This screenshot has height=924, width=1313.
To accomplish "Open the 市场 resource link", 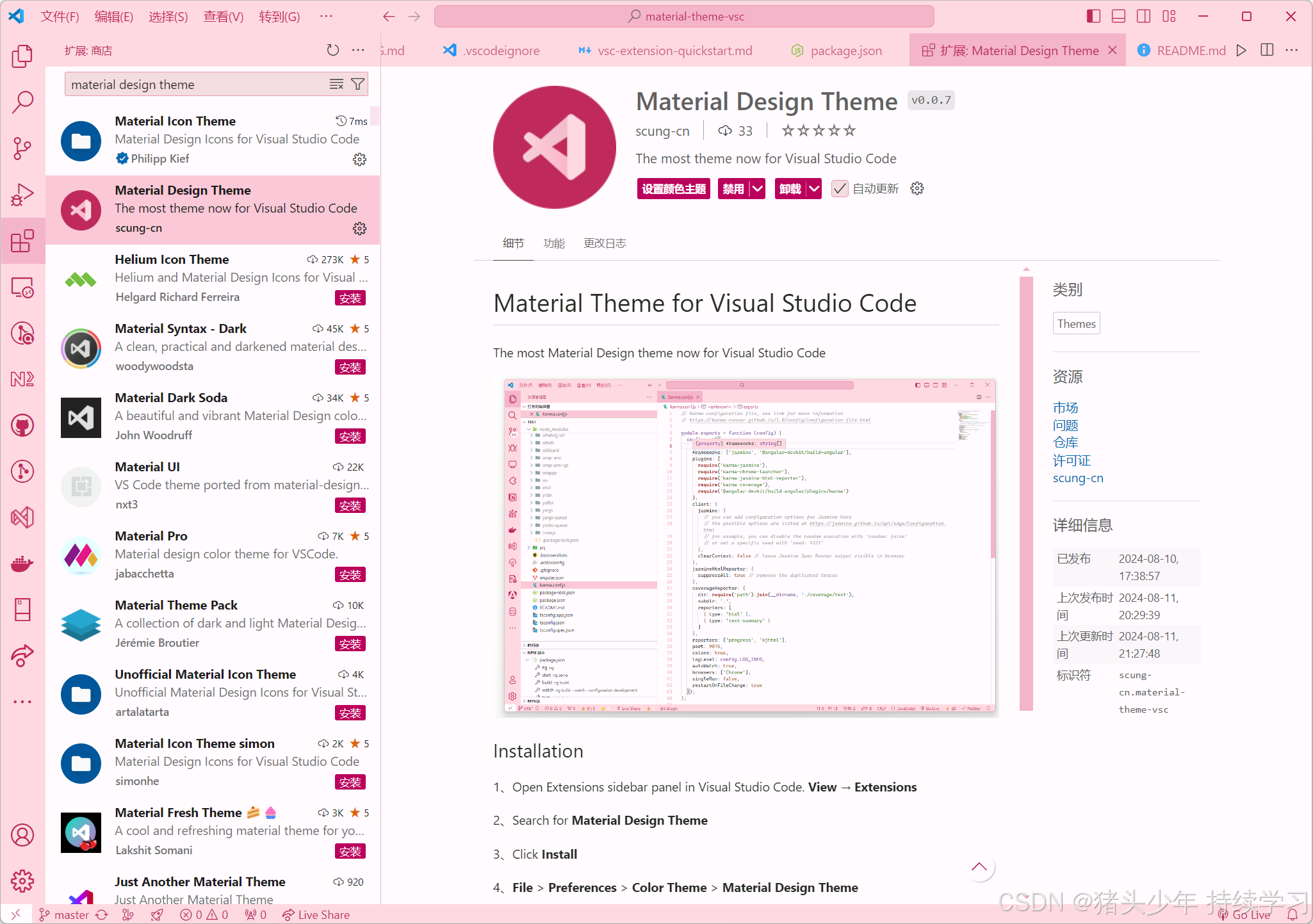I will click(x=1065, y=408).
